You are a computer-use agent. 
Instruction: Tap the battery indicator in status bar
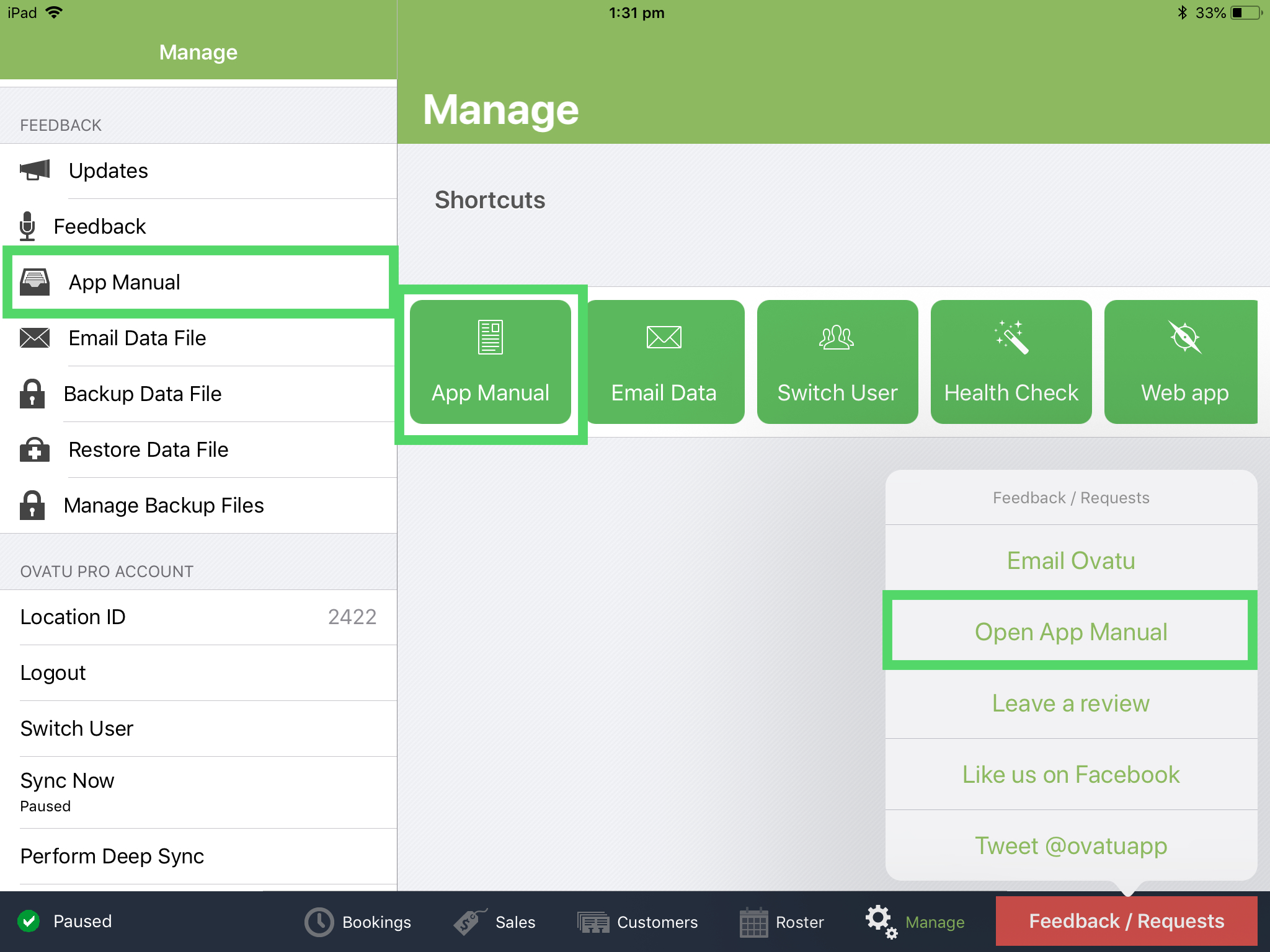pos(1247,12)
